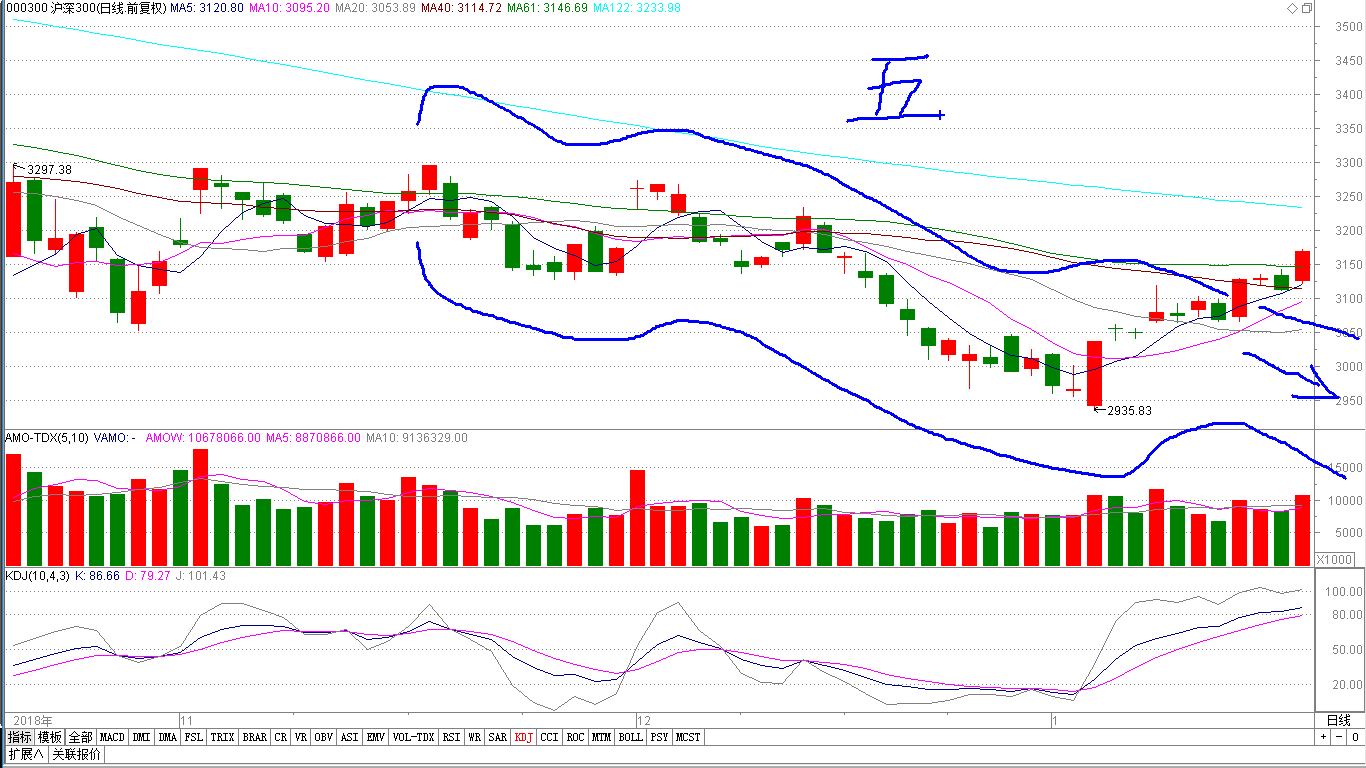1366x768 pixels.
Task: Switch indicator to VR
Action: pos(301,737)
